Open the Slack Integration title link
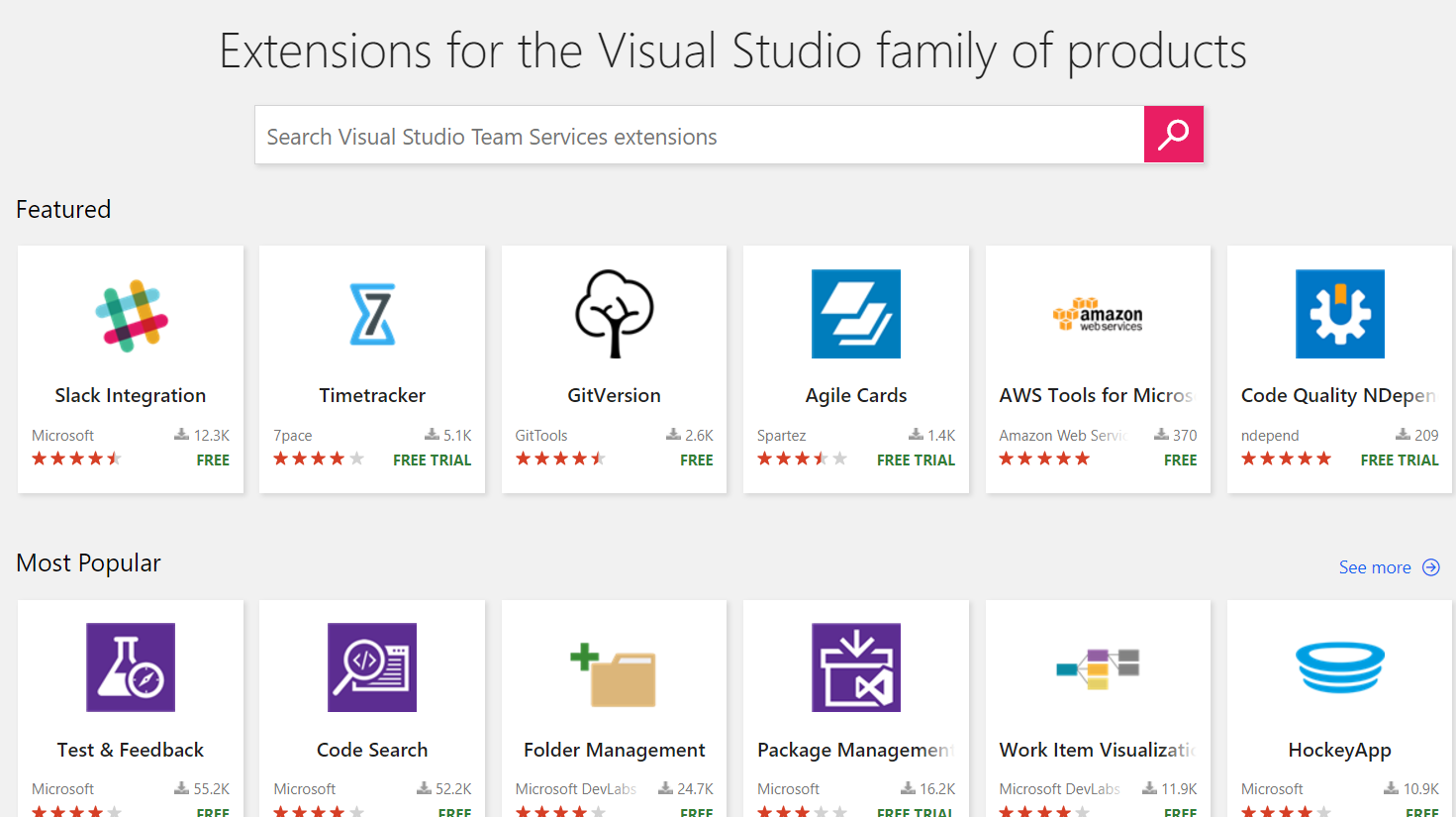Image resolution: width=1456 pixels, height=817 pixels. click(x=131, y=395)
